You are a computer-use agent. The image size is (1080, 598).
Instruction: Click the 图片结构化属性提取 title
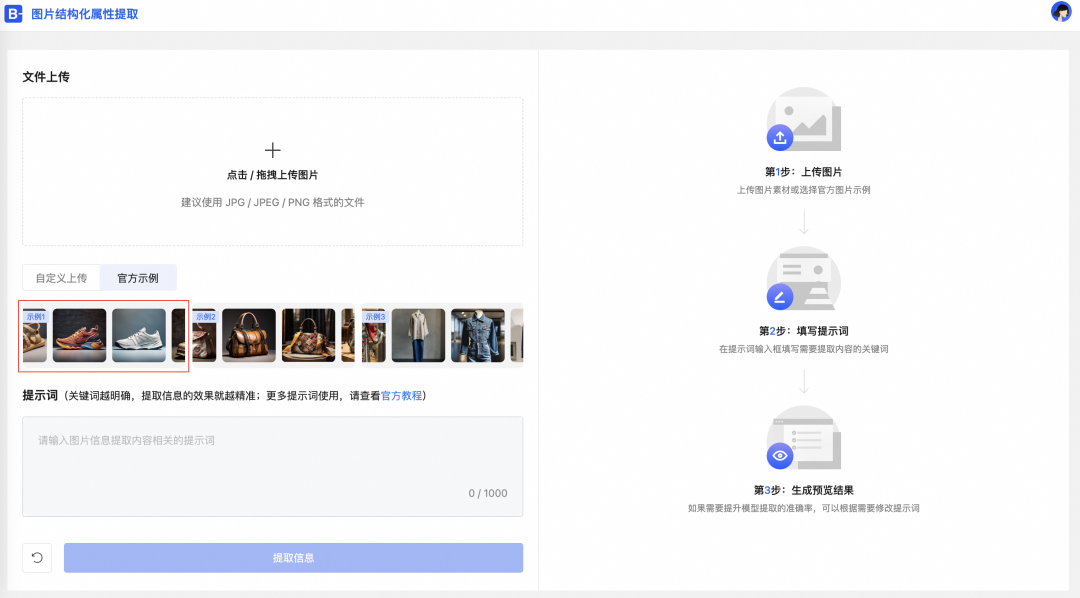[x=85, y=14]
